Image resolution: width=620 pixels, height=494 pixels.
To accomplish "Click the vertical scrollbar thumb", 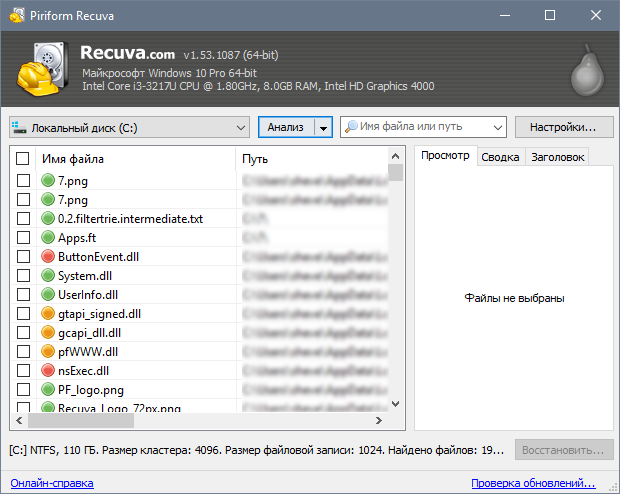I will pos(395,172).
